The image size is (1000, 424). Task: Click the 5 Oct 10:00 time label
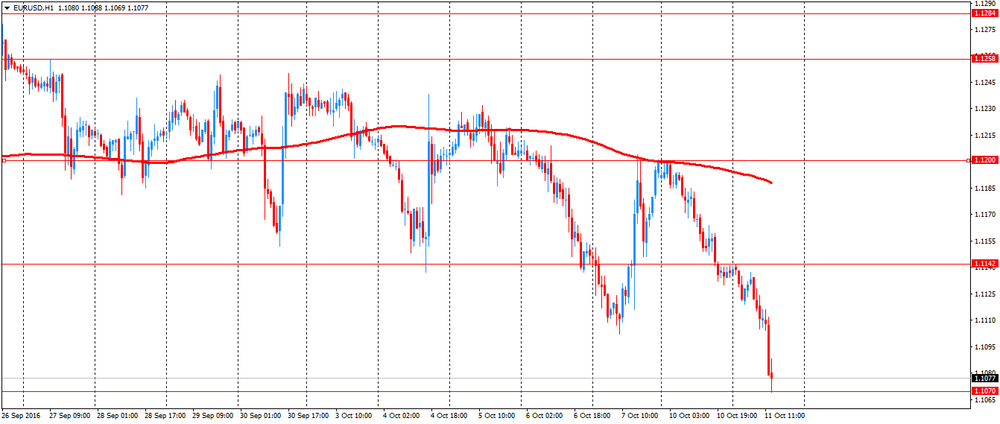(499, 415)
